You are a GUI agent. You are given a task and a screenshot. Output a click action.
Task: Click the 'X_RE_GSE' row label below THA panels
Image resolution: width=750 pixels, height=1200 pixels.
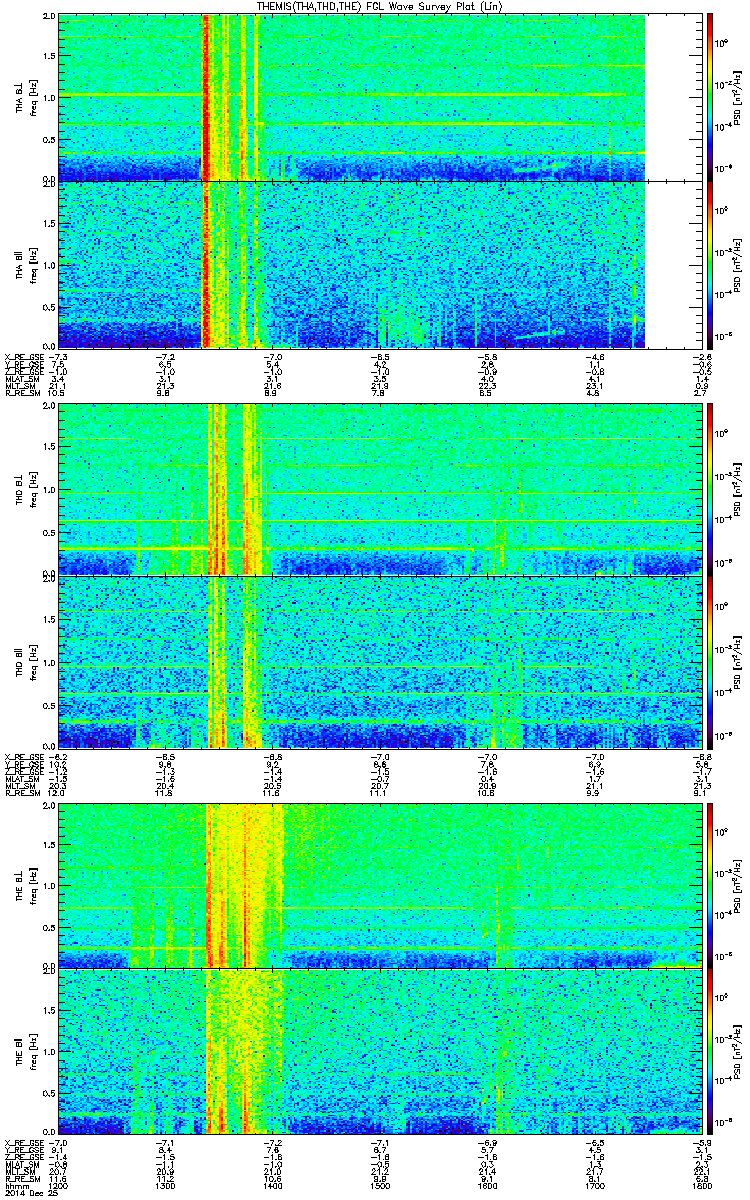(24, 356)
